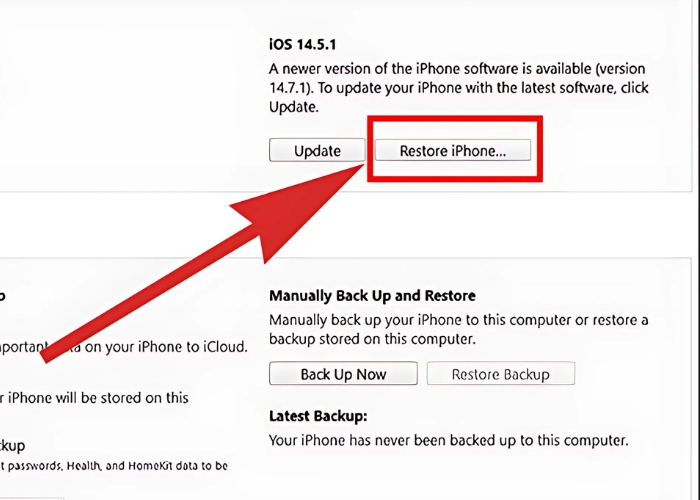Viewport: 700px width, 500px height.
Task: Click the iOS 14.5.1 version heading
Action: (303, 45)
